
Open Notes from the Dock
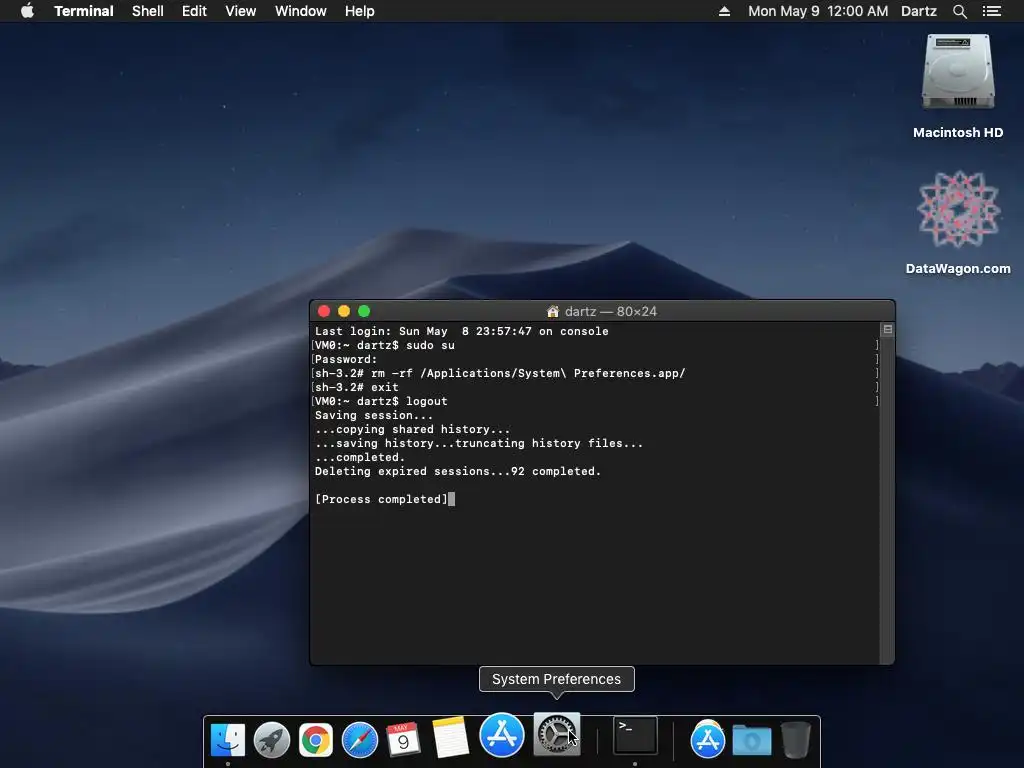tap(451, 738)
